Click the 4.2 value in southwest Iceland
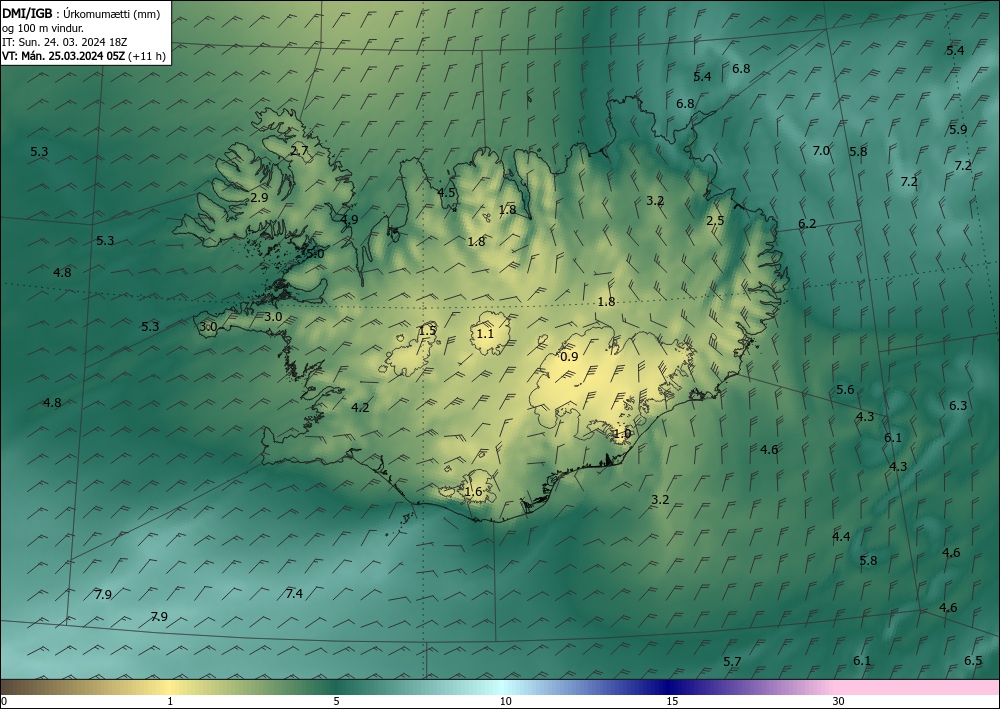 click(360, 407)
